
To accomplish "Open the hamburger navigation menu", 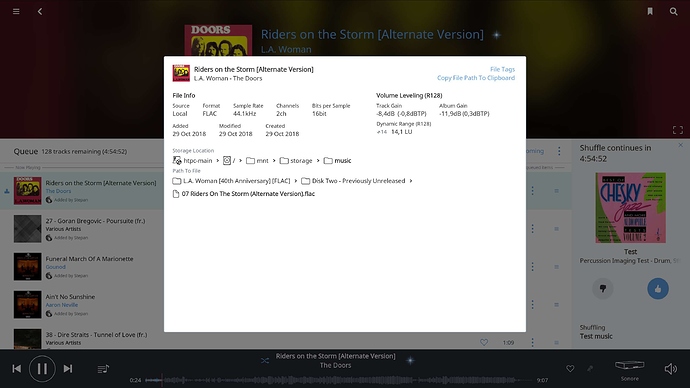I will [x=16, y=11].
